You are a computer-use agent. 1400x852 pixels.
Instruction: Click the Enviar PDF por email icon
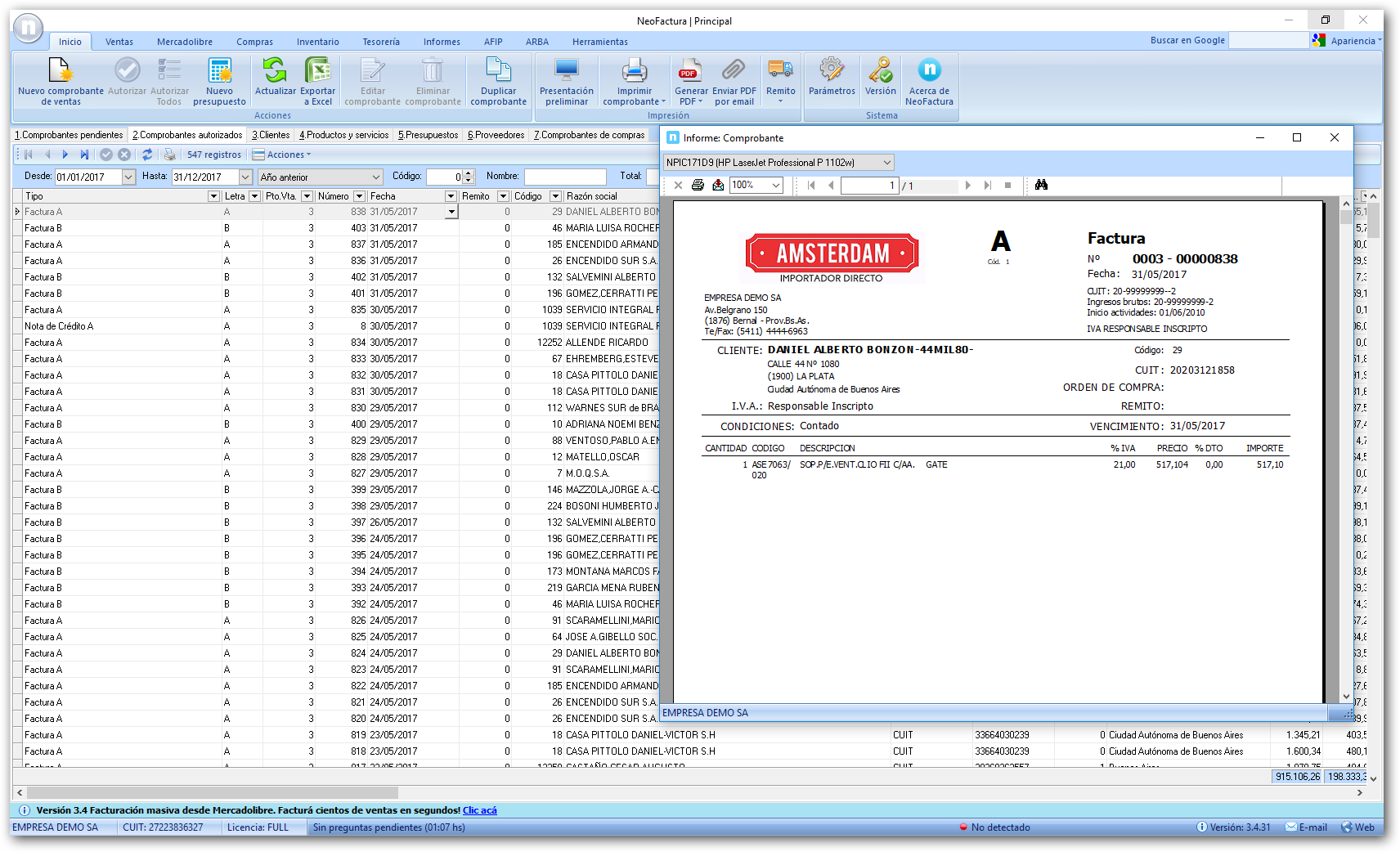point(734,79)
